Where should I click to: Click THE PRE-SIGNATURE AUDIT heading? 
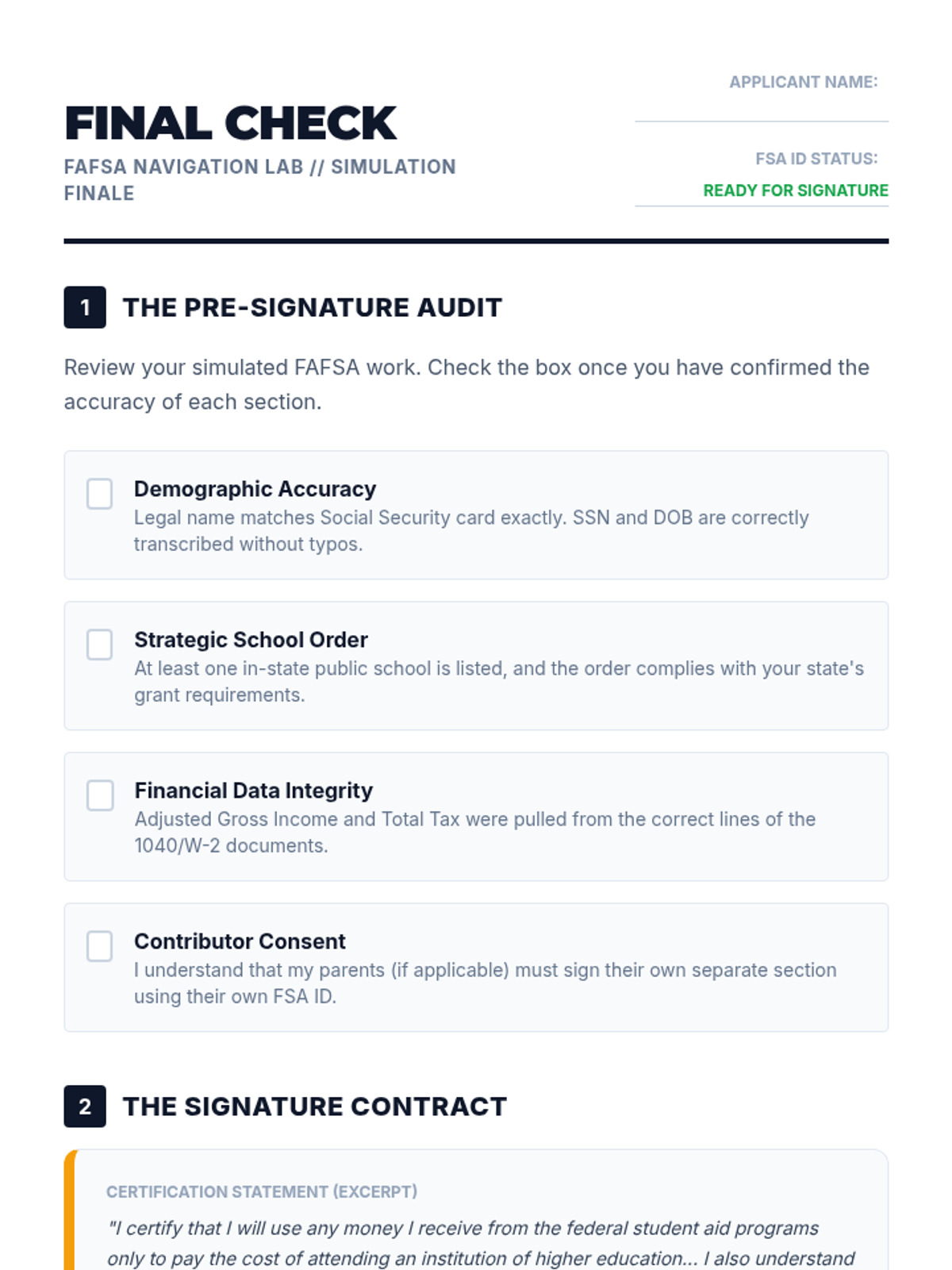click(312, 307)
